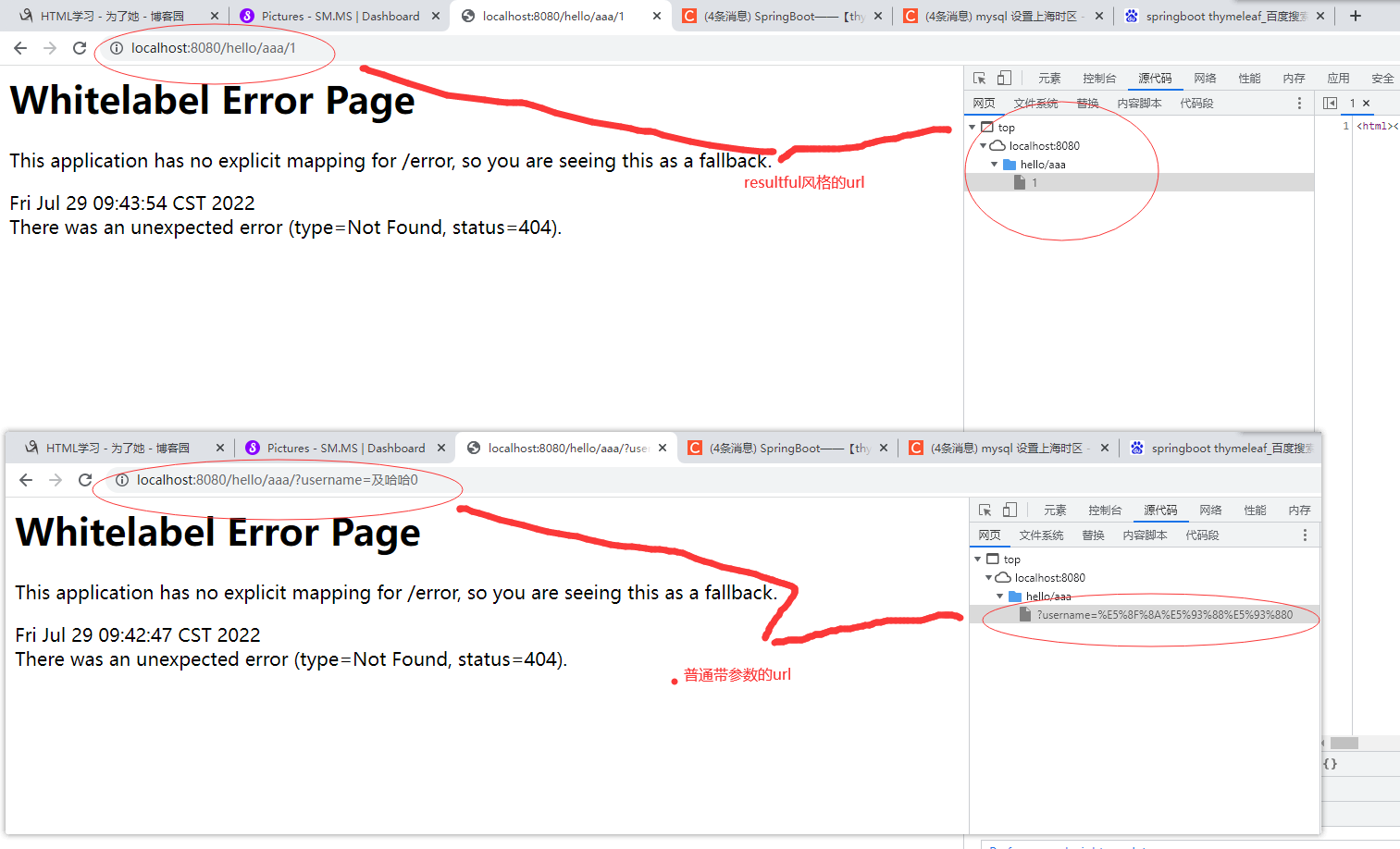The height and width of the screenshot is (849, 1400).
Task: Select file '1' in upper sources tree
Action: 1139,183
